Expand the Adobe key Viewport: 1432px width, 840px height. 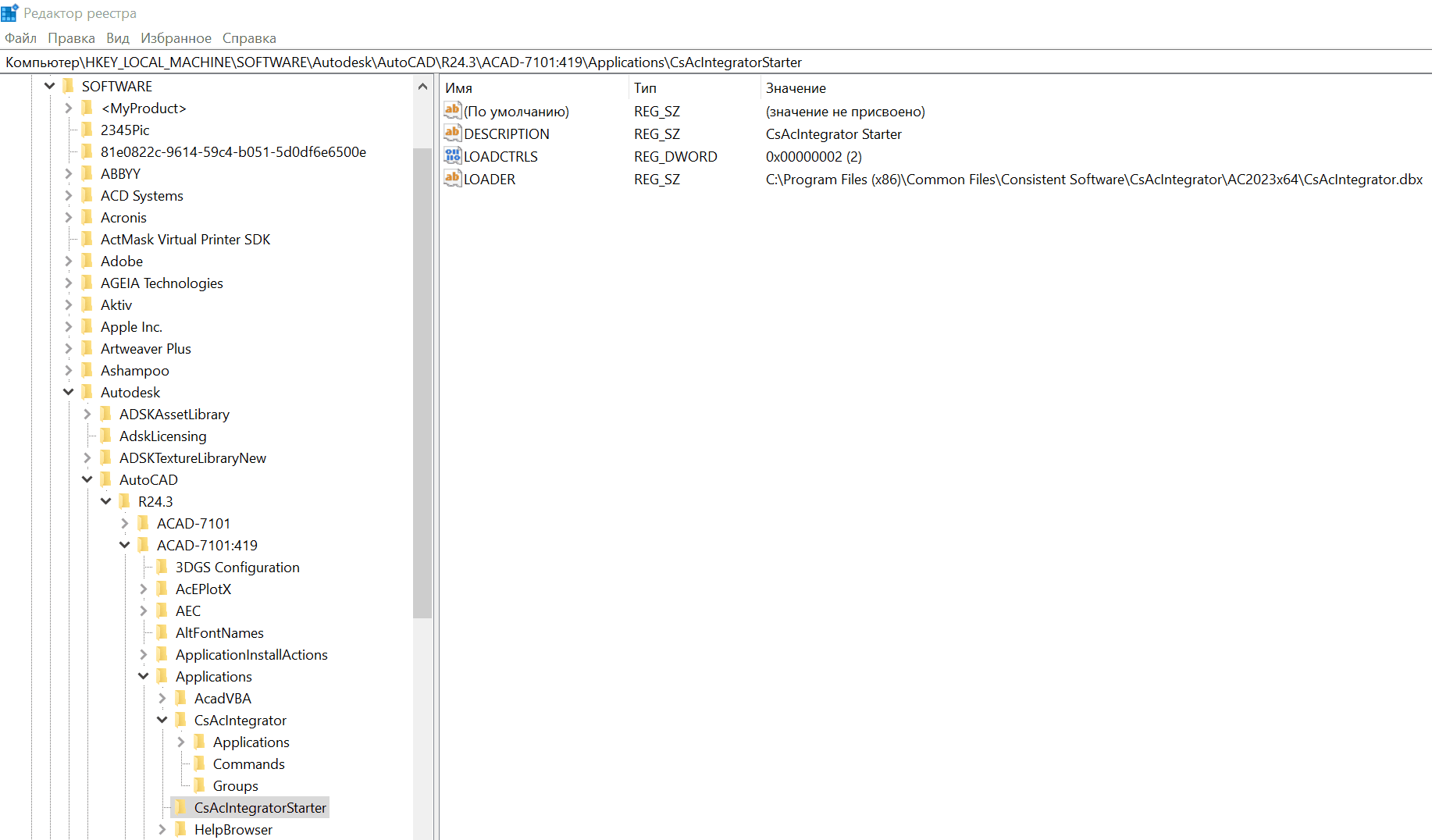click(69, 261)
